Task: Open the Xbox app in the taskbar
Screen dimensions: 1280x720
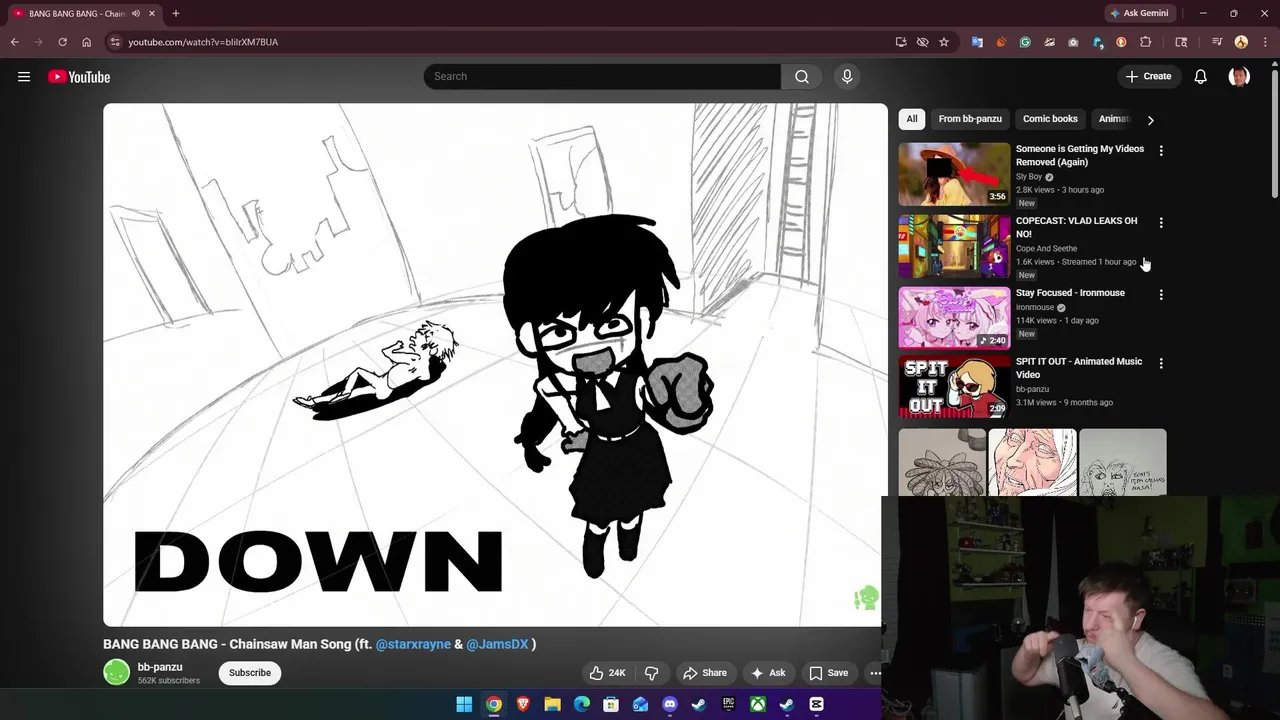Action: pyautogui.click(x=758, y=704)
